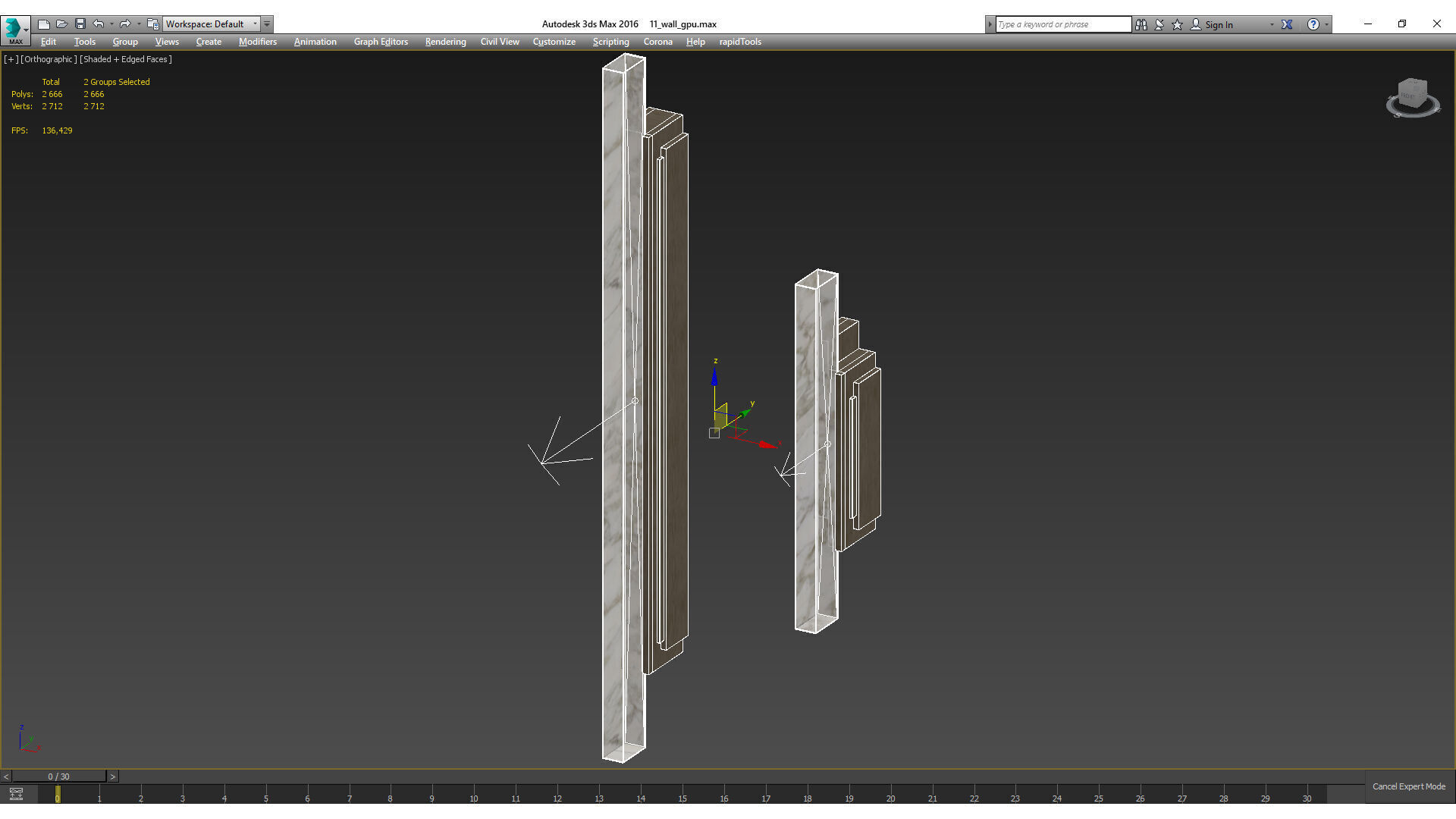This screenshot has width=1456, height=819.
Task: Expand the Sign In dropdown arrow
Action: 1272,24
